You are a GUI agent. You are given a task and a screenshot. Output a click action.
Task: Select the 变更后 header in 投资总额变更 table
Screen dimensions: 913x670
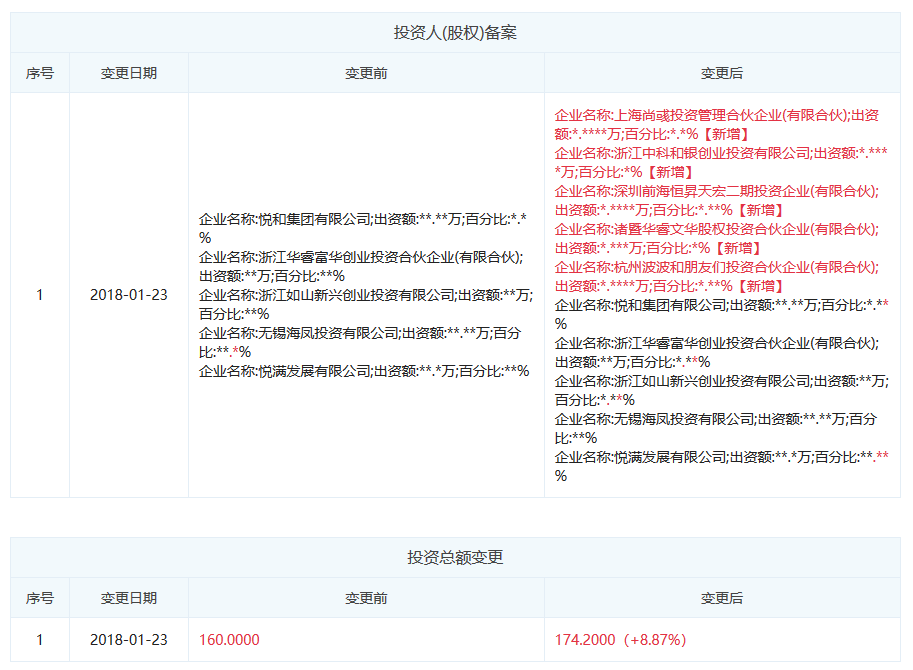tap(722, 598)
